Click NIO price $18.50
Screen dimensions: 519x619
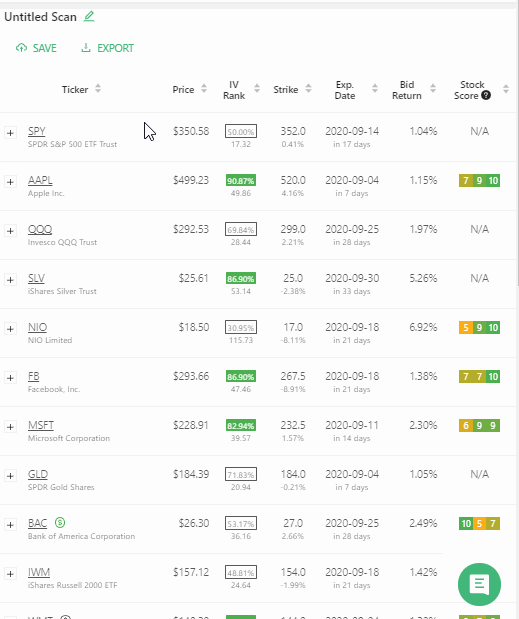(x=193, y=327)
